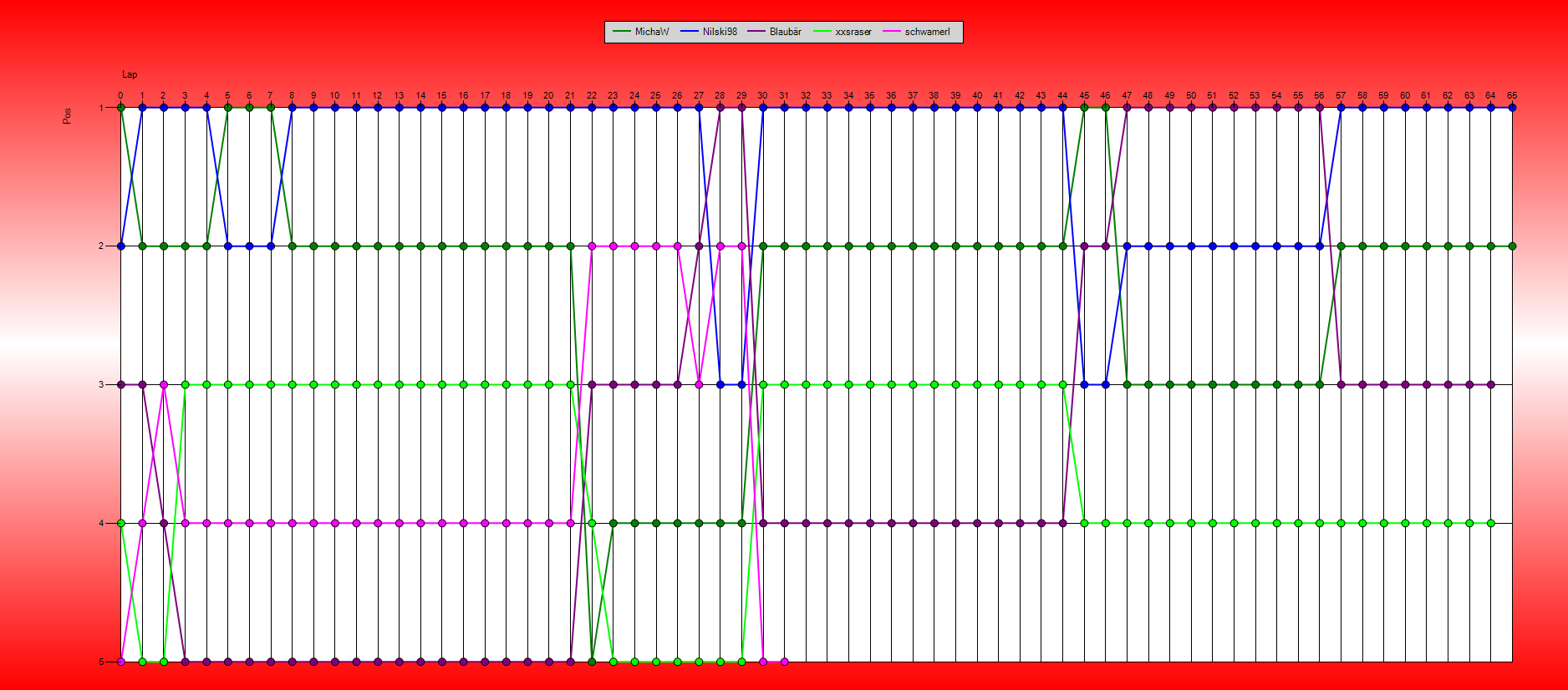Screen dimensions: 1568x690
Task: Click Nilski98's marker at lap 47, position 2
Action: pyautogui.click(x=1127, y=246)
